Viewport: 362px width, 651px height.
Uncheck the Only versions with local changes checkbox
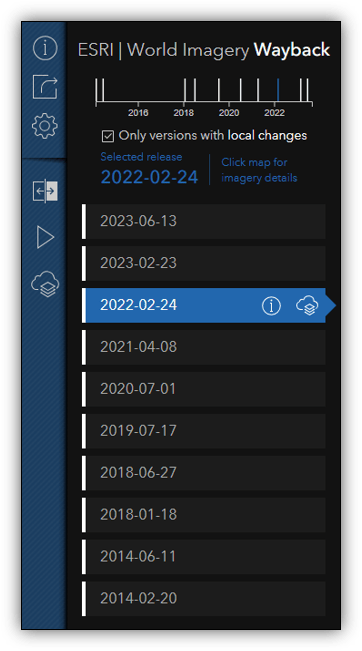(x=108, y=136)
